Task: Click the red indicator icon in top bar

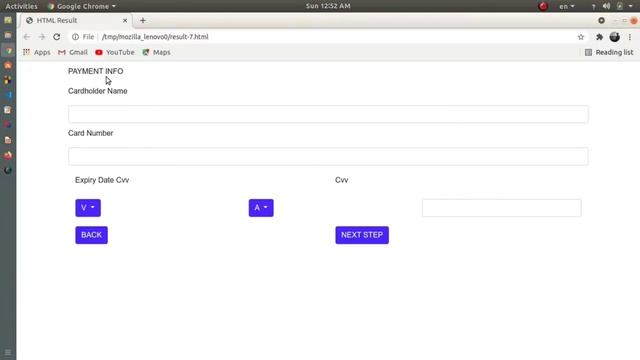Action: coord(543,6)
